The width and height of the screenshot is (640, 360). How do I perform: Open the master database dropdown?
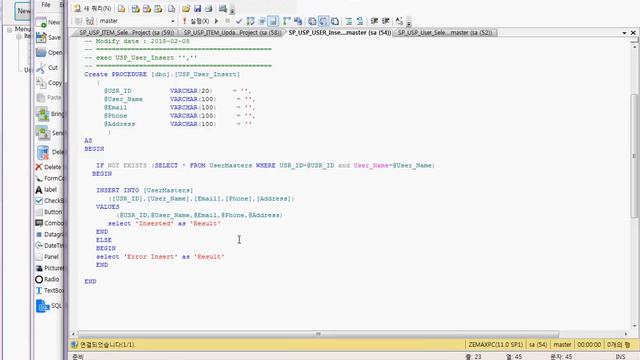[138, 21]
